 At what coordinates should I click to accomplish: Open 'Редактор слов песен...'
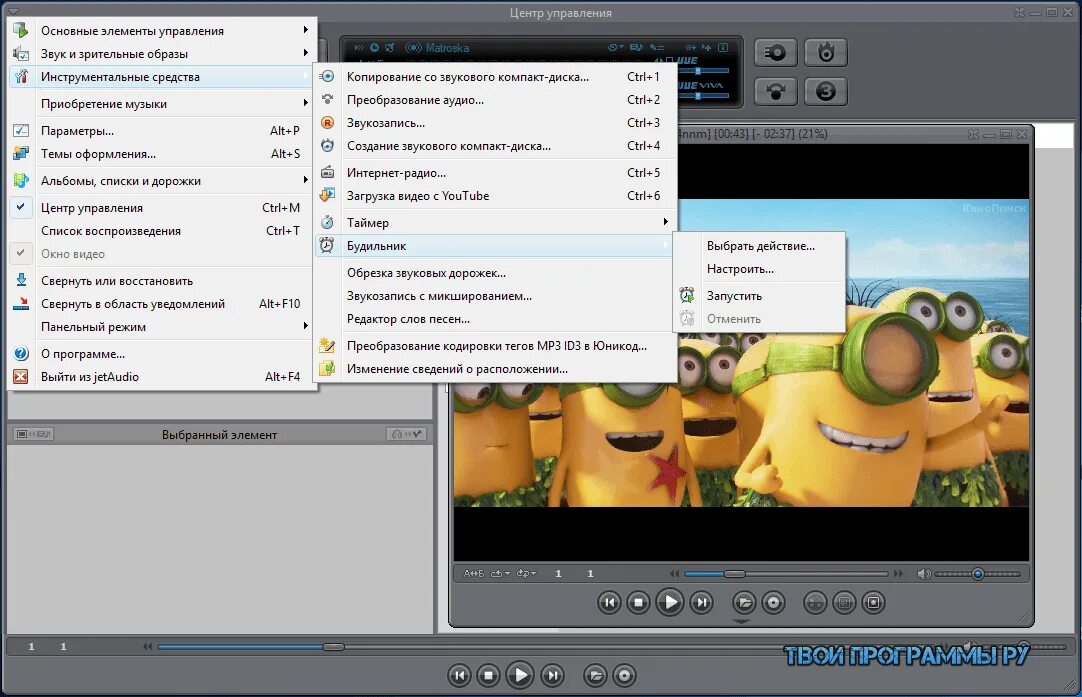tap(495, 319)
